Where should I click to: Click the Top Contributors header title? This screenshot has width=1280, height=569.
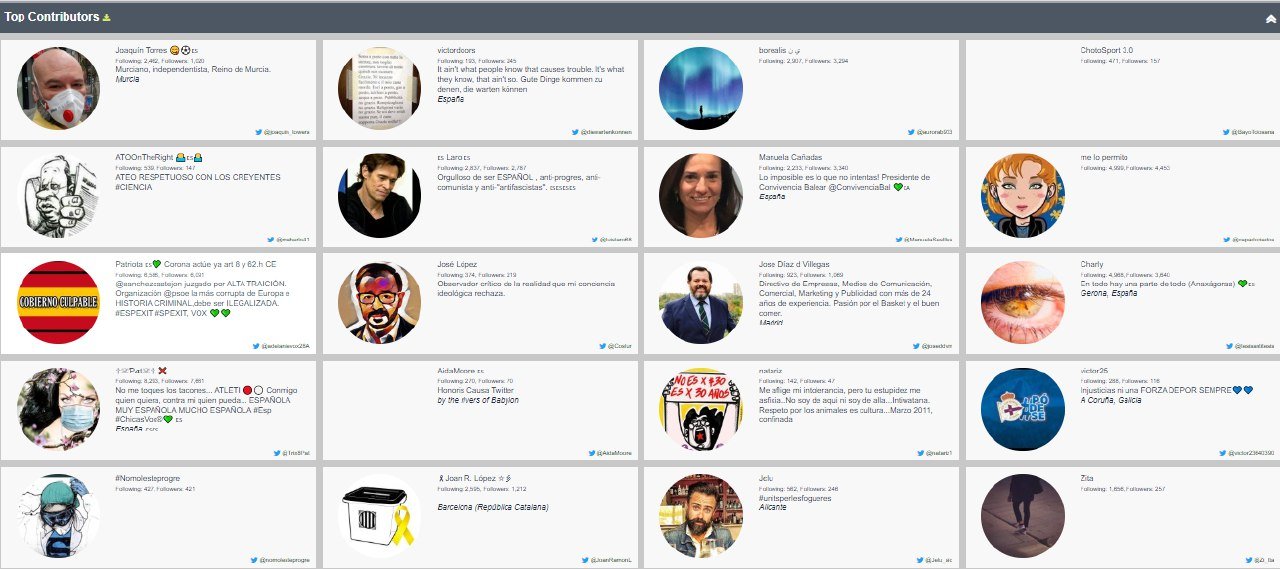click(51, 17)
